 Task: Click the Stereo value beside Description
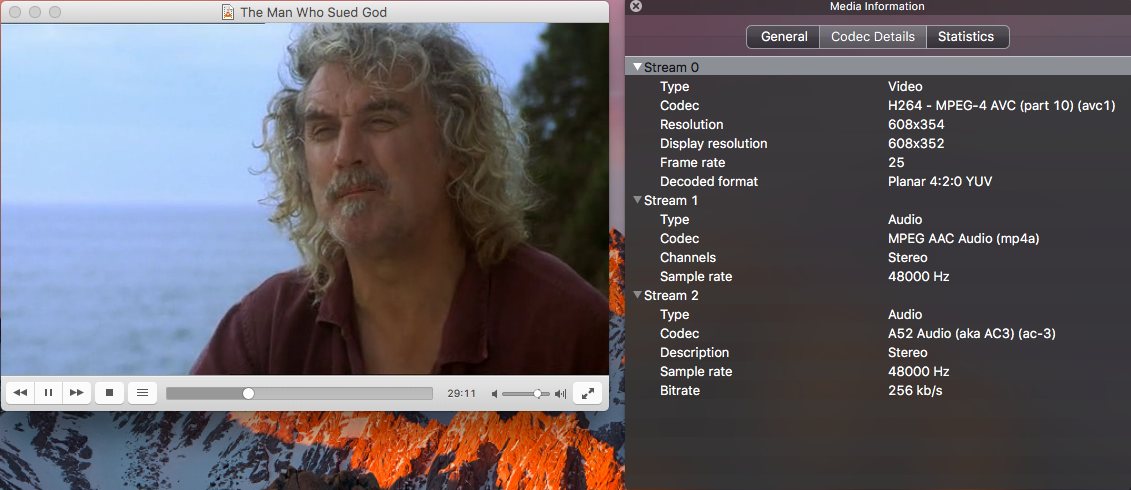907,353
